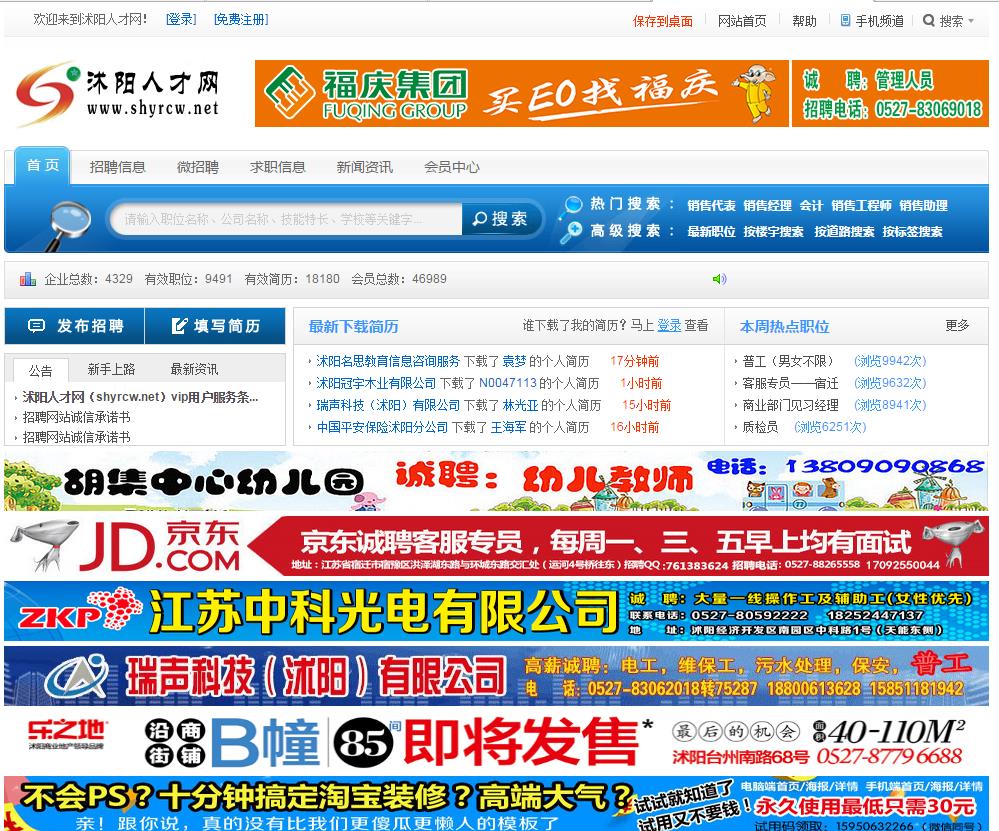Image resolution: width=999 pixels, height=831 pixels.
Task: Click hot search term 会计
Action: point(811,206)
